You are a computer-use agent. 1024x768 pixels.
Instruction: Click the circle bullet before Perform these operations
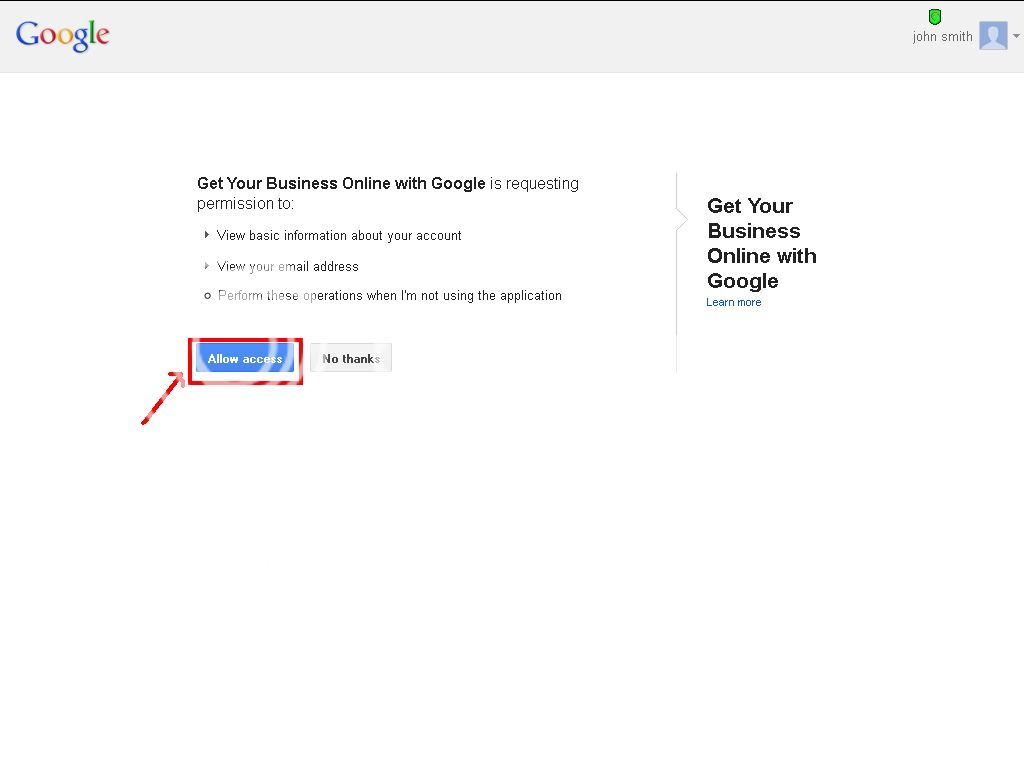point(208,296)
